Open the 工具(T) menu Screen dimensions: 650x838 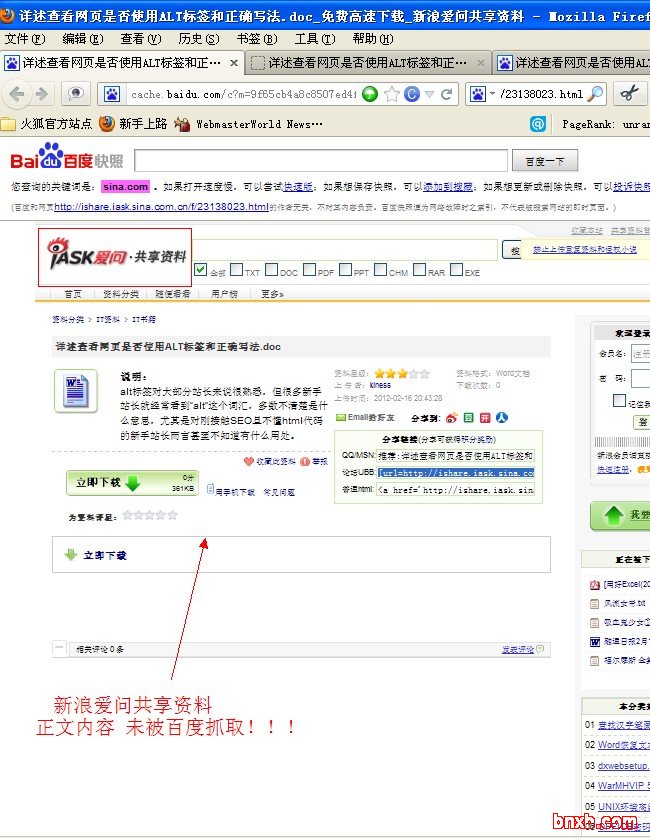(x=314, y=39)
